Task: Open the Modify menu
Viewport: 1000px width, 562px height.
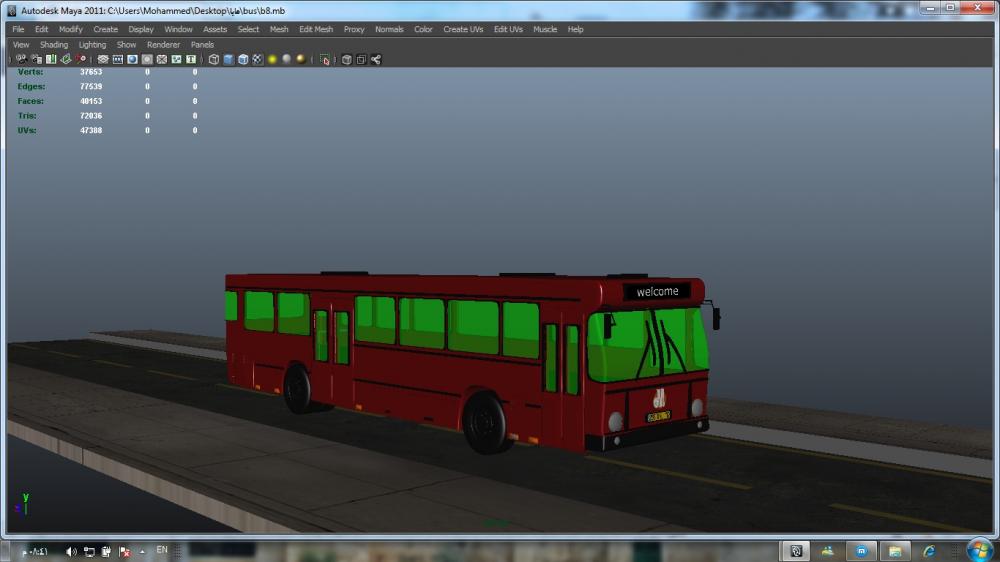Action: coord(71,29)
